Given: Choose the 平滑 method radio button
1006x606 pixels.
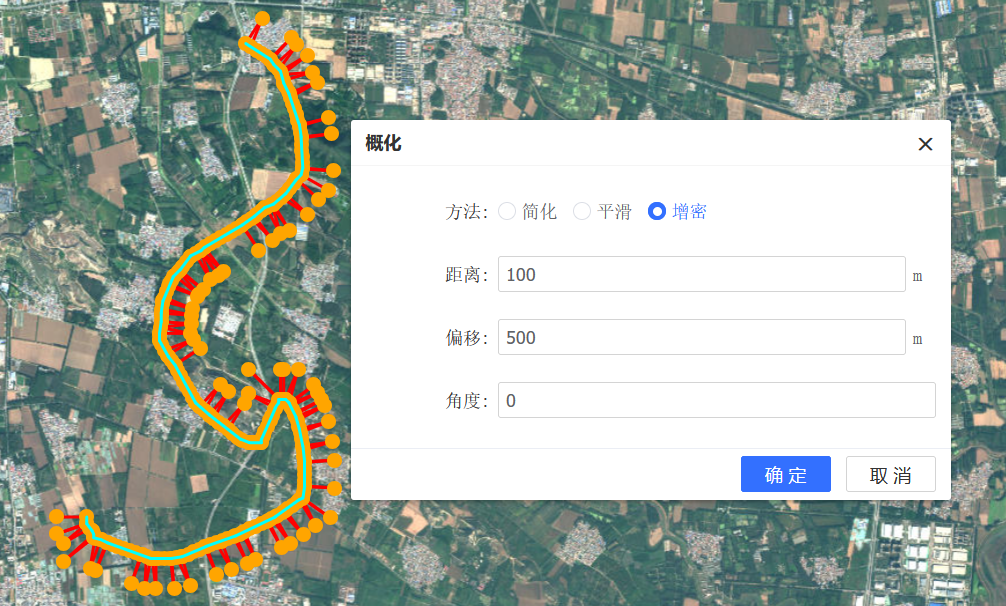Looking at the screenshot, I should coord(582,211).
